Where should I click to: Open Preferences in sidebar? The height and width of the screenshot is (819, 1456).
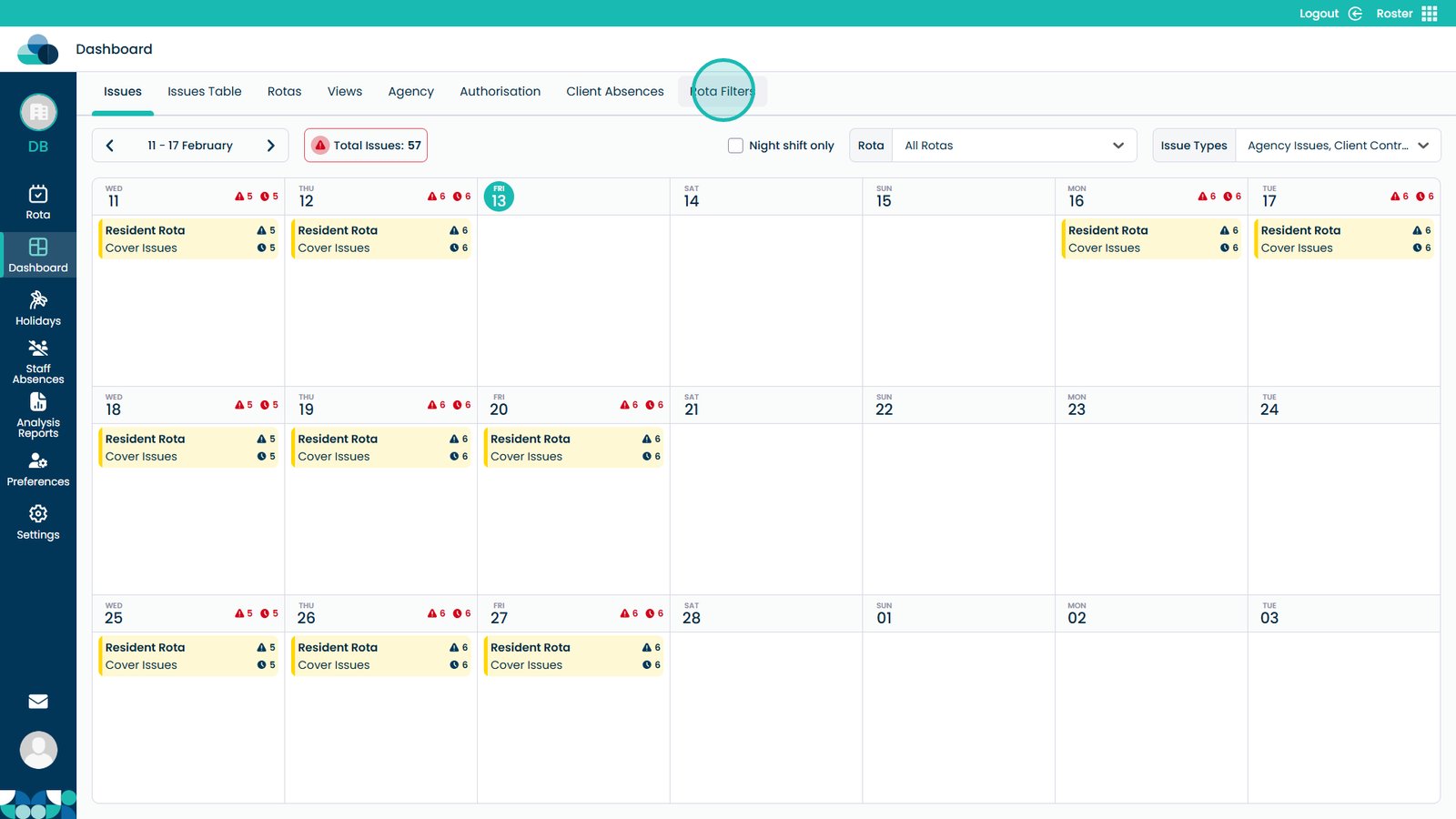pyautogui.click(x=38, y=470)
